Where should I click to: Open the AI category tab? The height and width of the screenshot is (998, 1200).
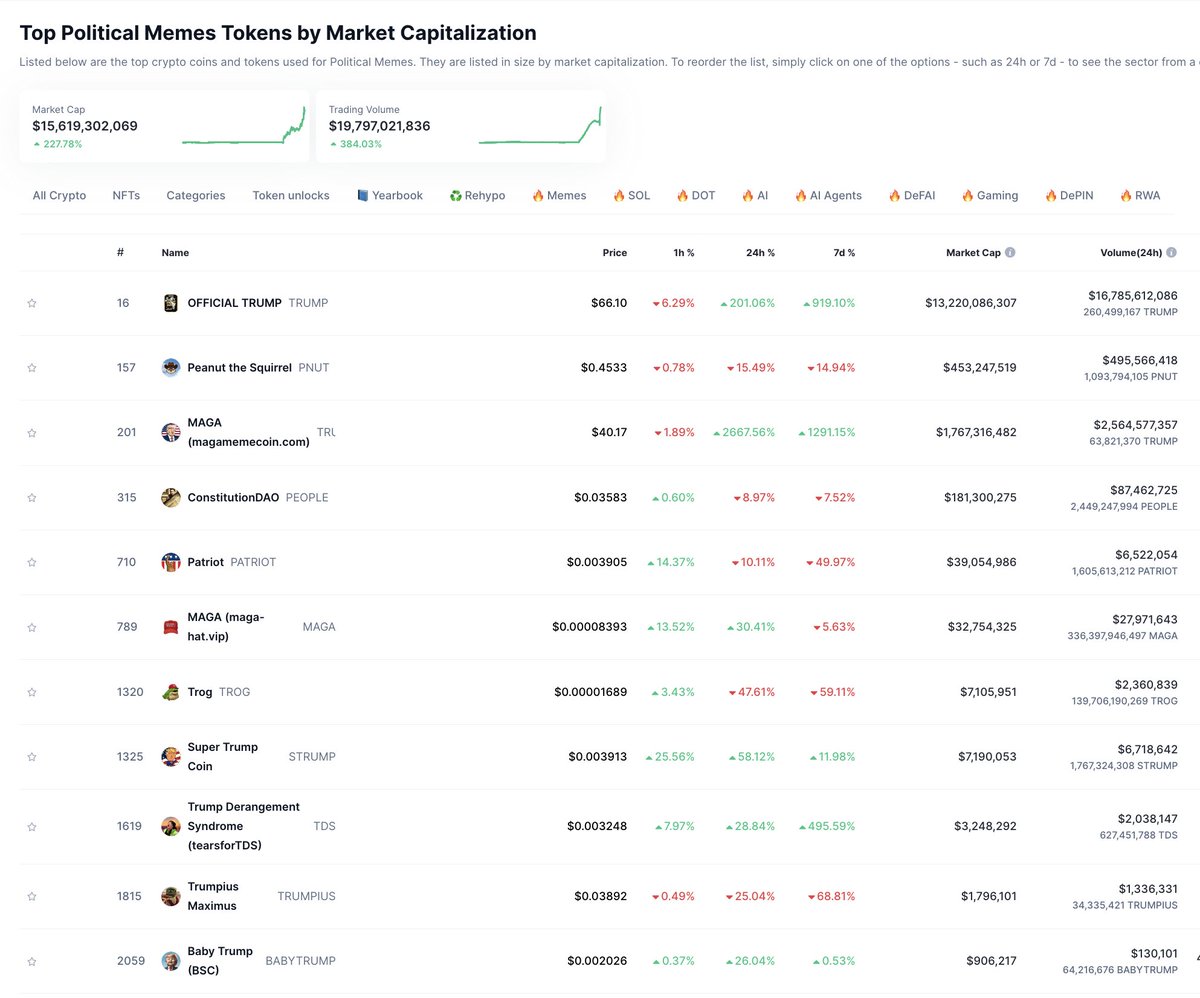point(755,196)
